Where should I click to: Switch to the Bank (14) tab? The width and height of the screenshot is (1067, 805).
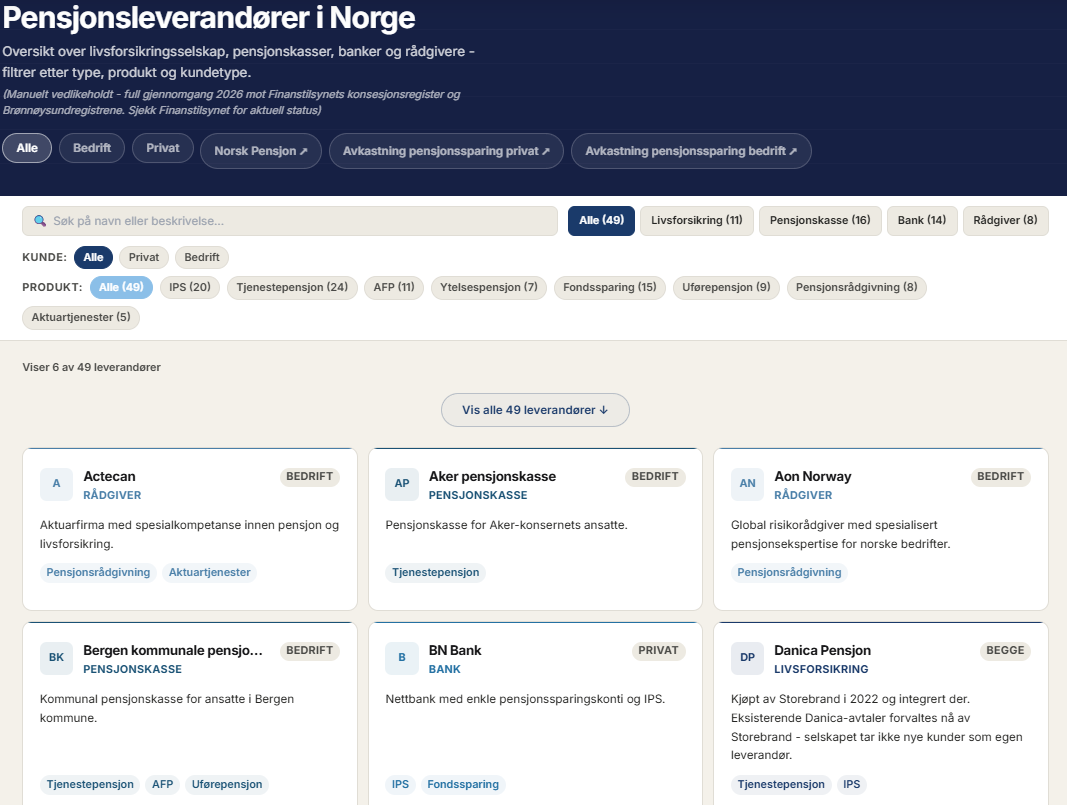tap(922, 220)
